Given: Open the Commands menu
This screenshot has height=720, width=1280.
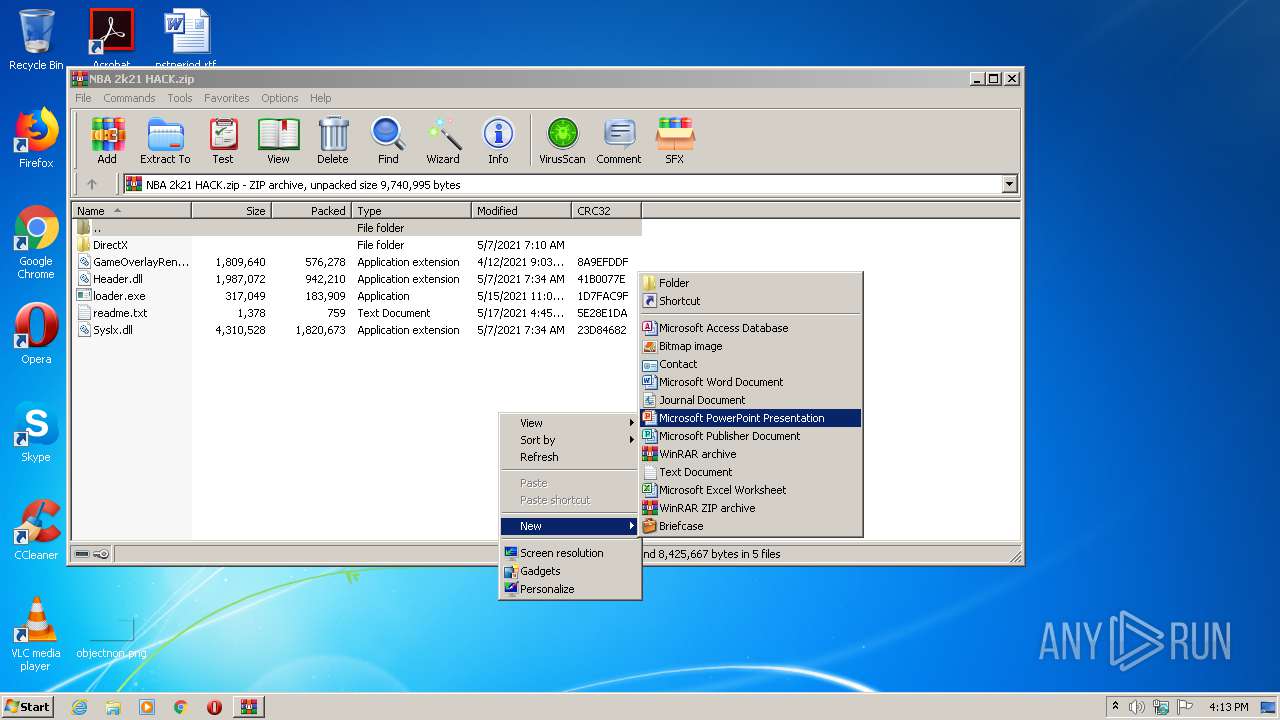Looking at the screenshot, I should click(129, 98).
